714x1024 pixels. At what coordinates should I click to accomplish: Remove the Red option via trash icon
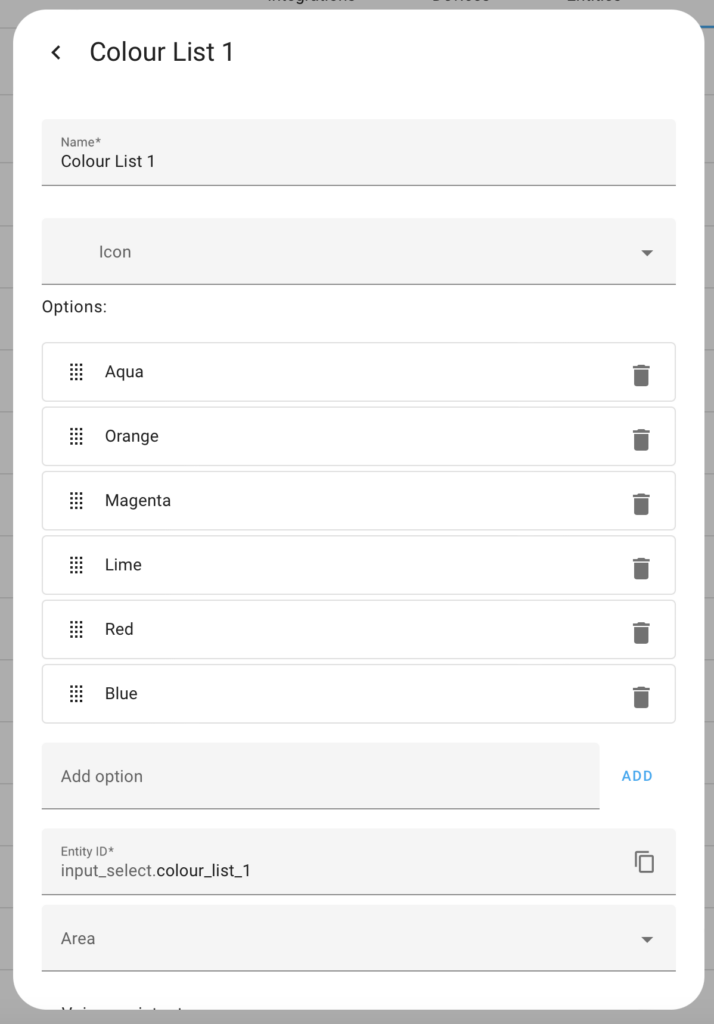tap(641, 632)
